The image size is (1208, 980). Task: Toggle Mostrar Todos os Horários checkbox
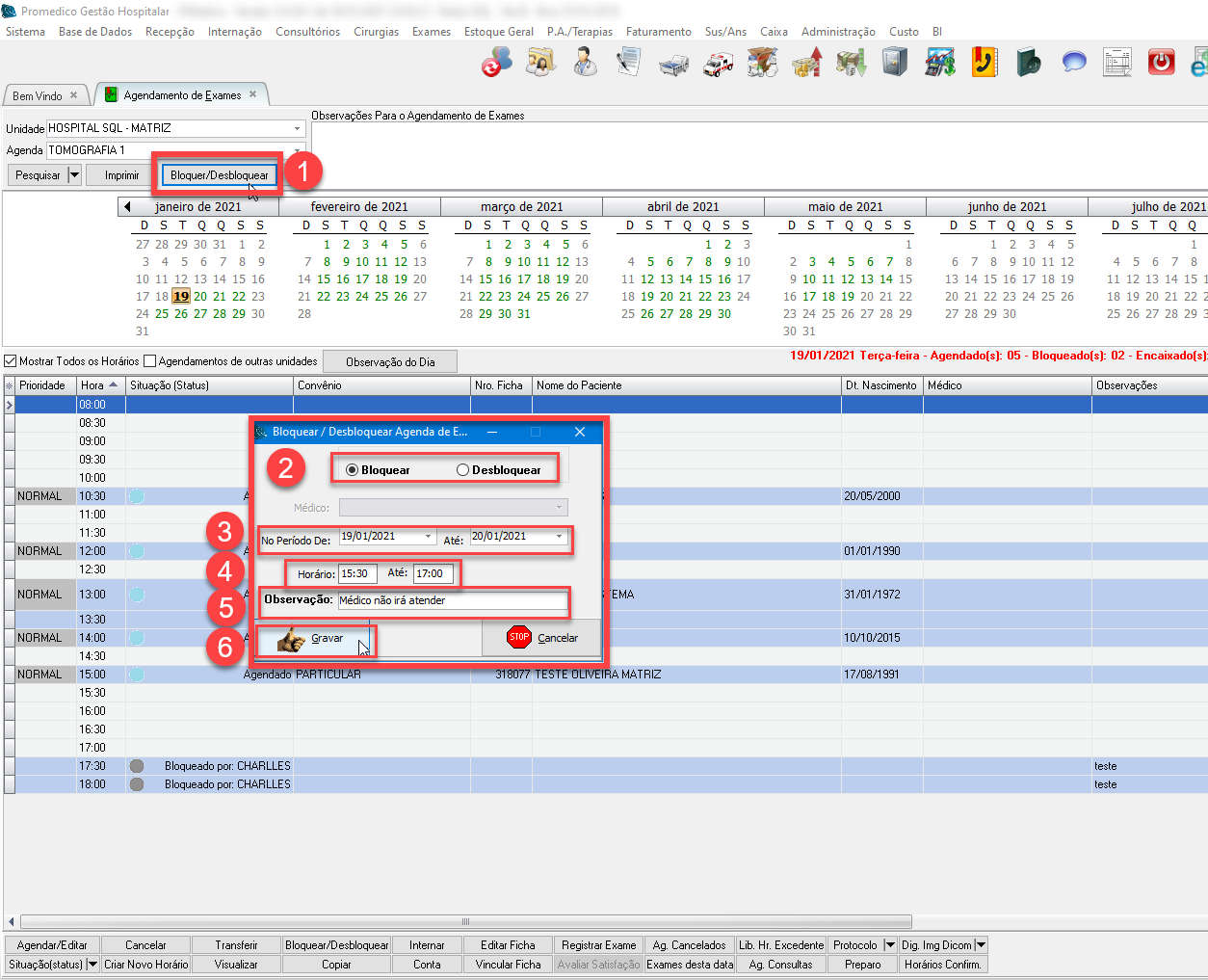(x=11, y=361)
